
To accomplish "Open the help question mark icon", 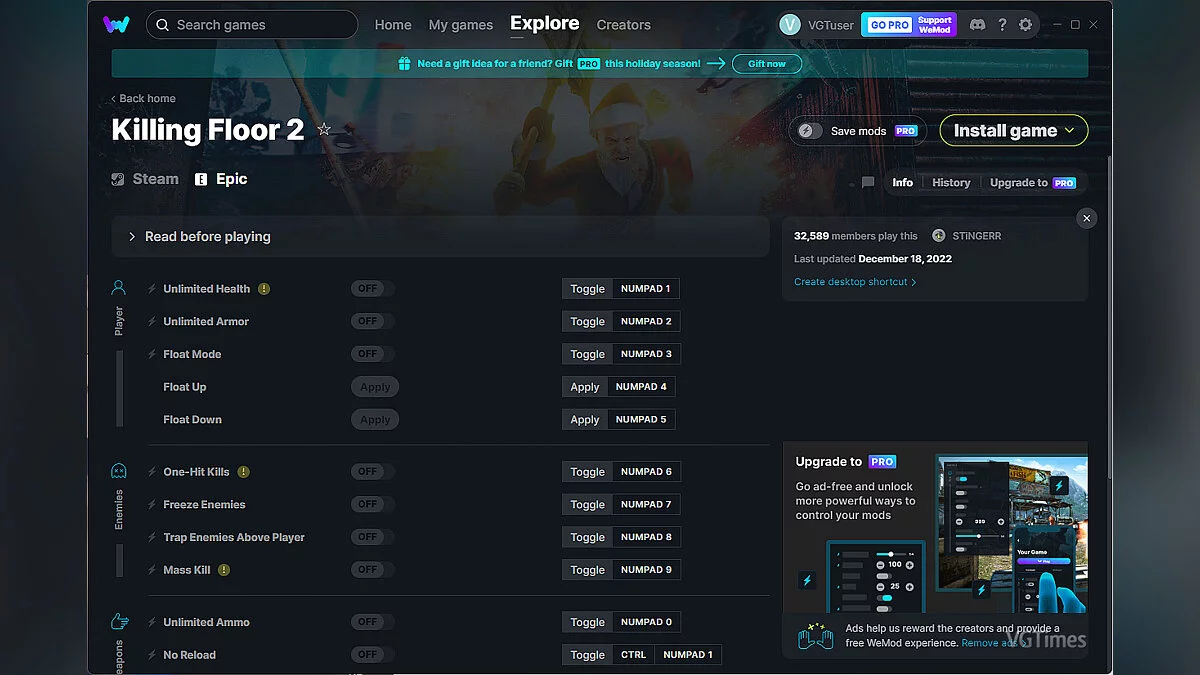I will [1002, 25].
